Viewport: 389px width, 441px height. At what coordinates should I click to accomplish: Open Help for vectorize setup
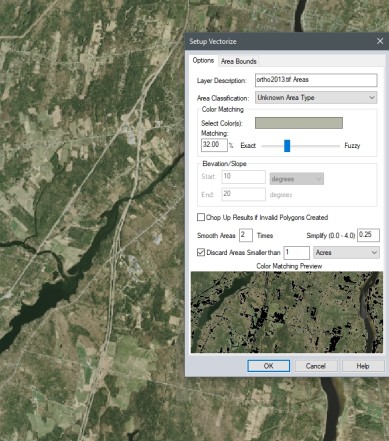(x=363, y=366)
